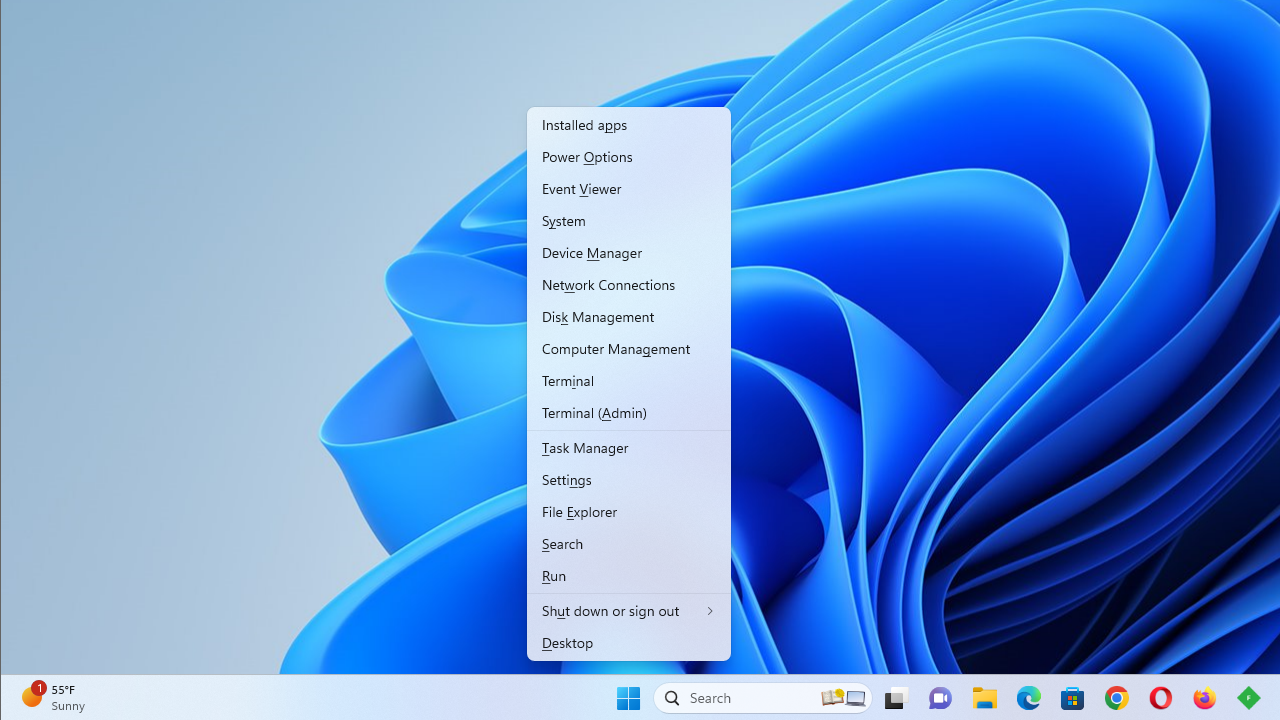Expand the Shut down or sign out submenu
The height and width of the screenshot is (720, 1280).
(628, 611)
